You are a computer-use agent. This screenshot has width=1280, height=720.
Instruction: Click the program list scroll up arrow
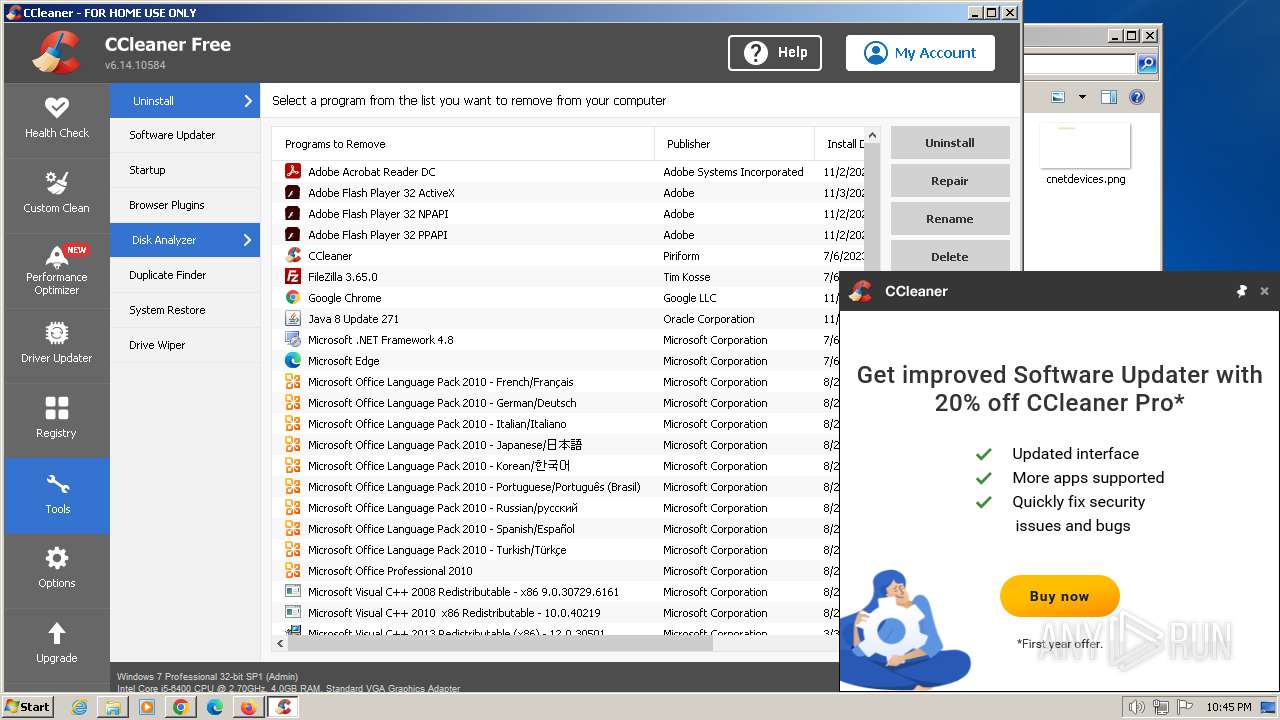pos(872,135)
